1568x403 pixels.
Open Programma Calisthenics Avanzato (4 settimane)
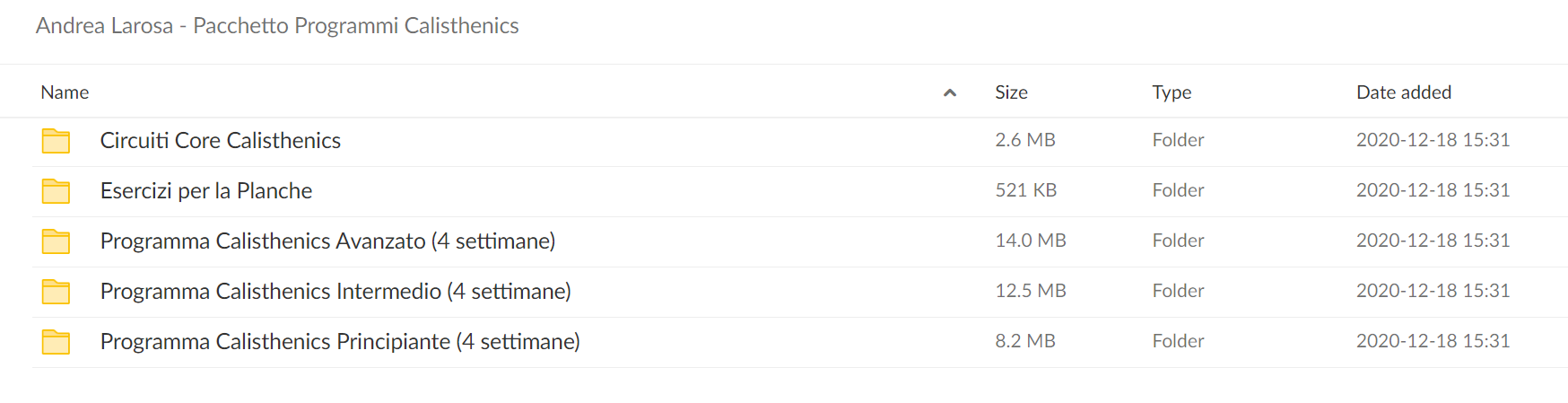point(327,241)
